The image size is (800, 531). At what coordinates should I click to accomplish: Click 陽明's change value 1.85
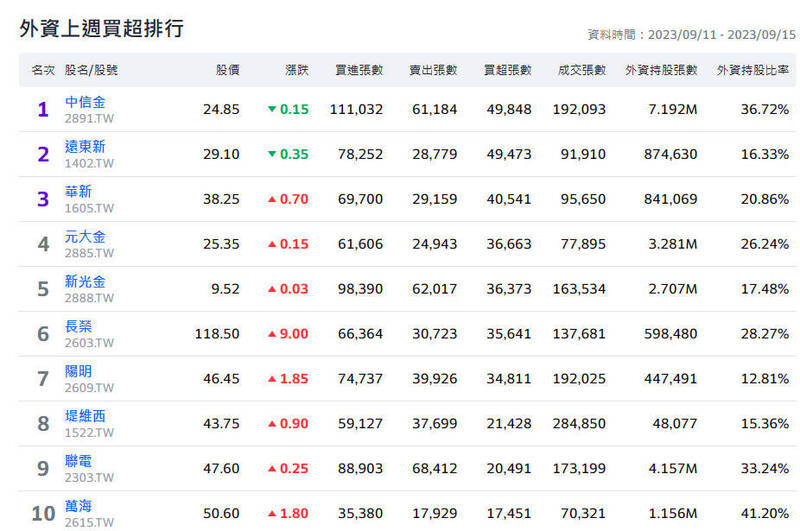[x=288, y=378]
